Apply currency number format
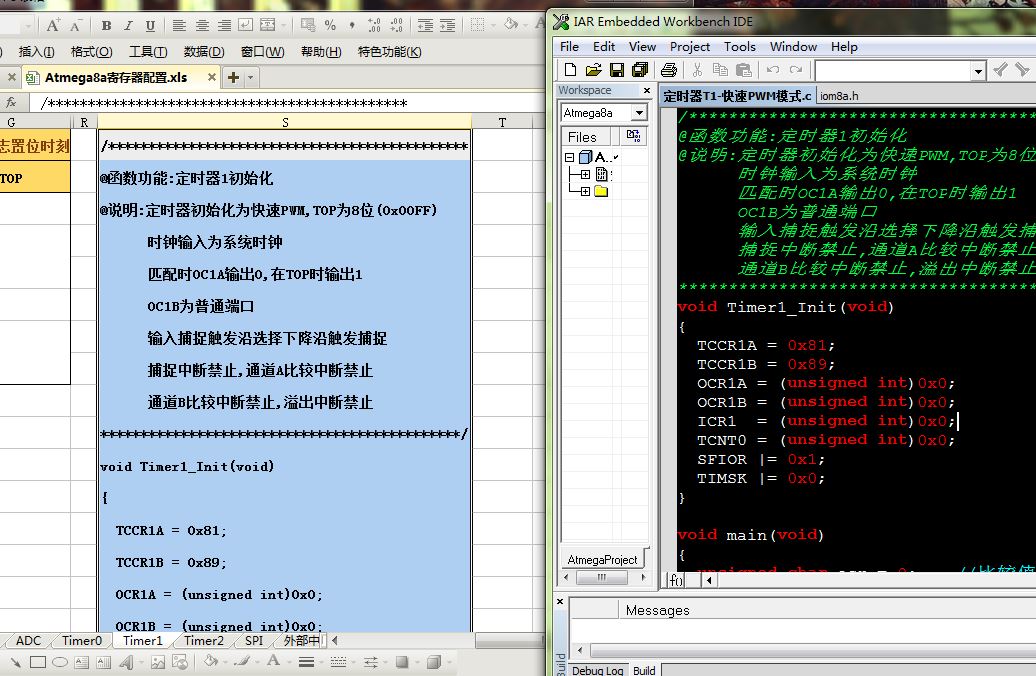This screenshot has width=1036, height=676. [308, 26]
